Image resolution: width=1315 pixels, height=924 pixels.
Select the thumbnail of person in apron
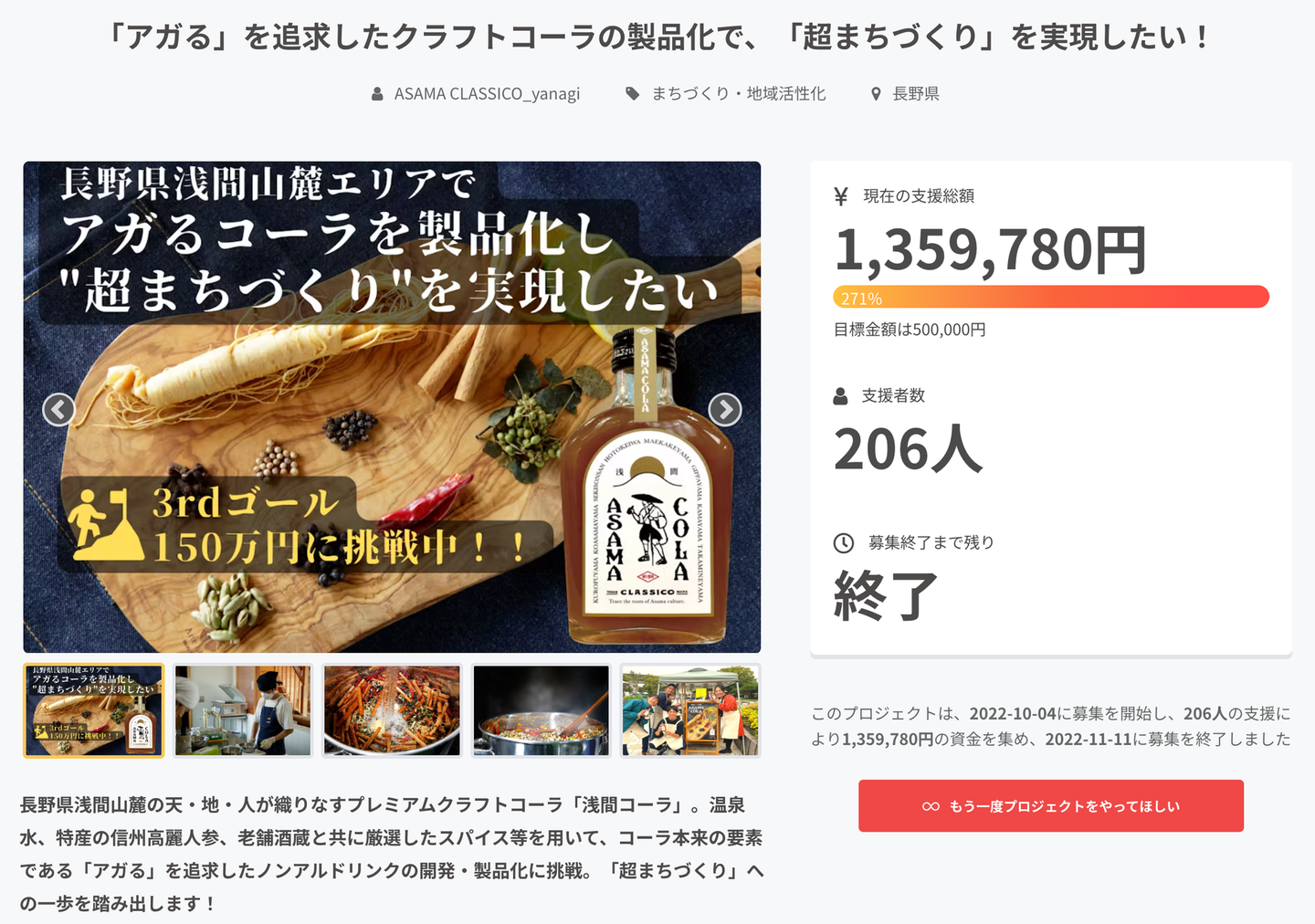243,710
